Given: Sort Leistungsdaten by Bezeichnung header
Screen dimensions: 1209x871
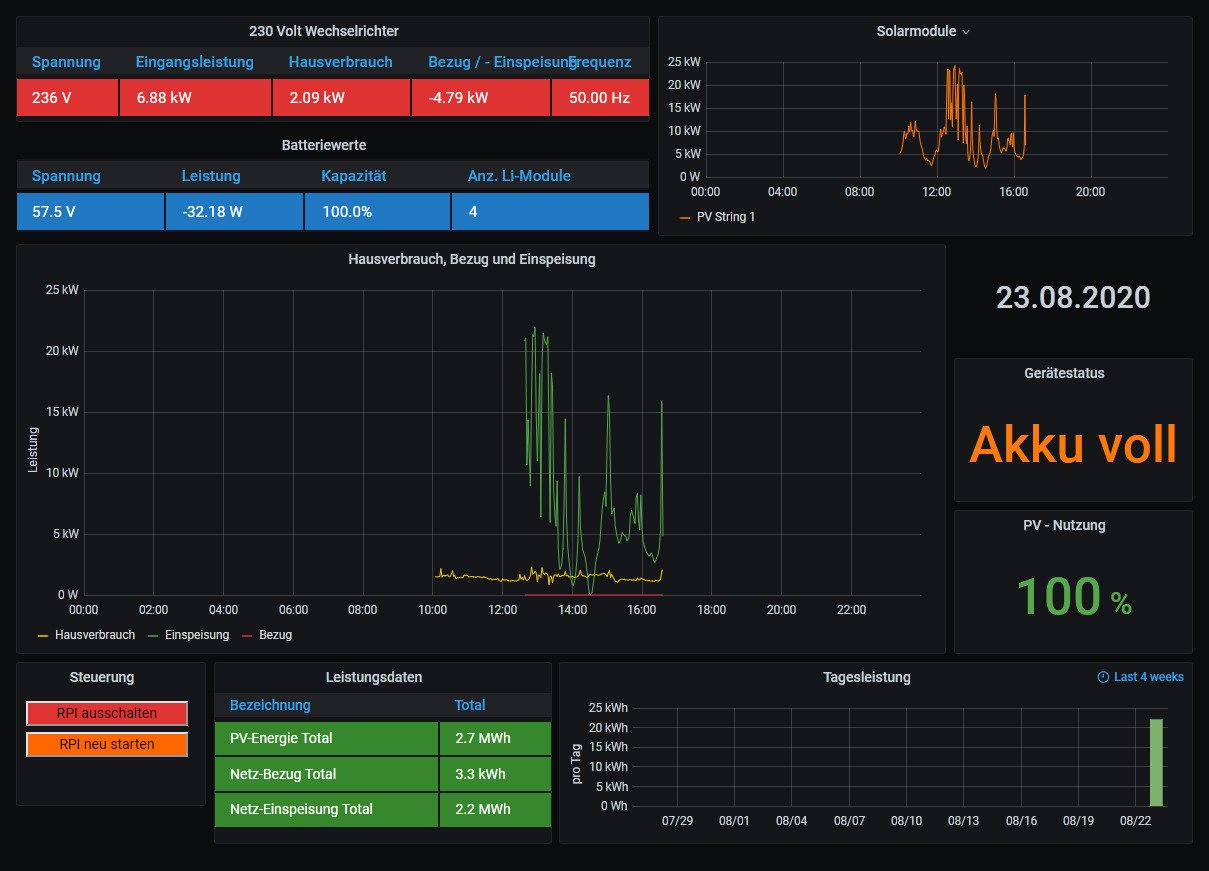Looking at the screenshot, I should [x=270, y=705].
